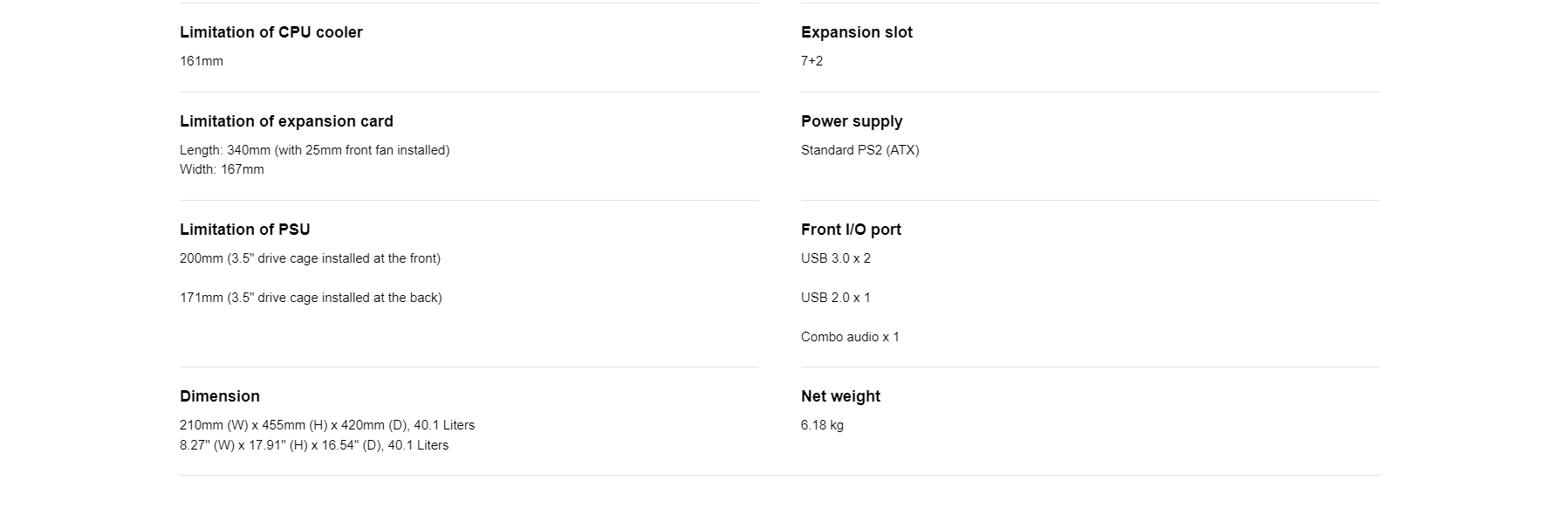Select the "Power supply" heading
1568x522 pixels.
click(x=851, y=121)
